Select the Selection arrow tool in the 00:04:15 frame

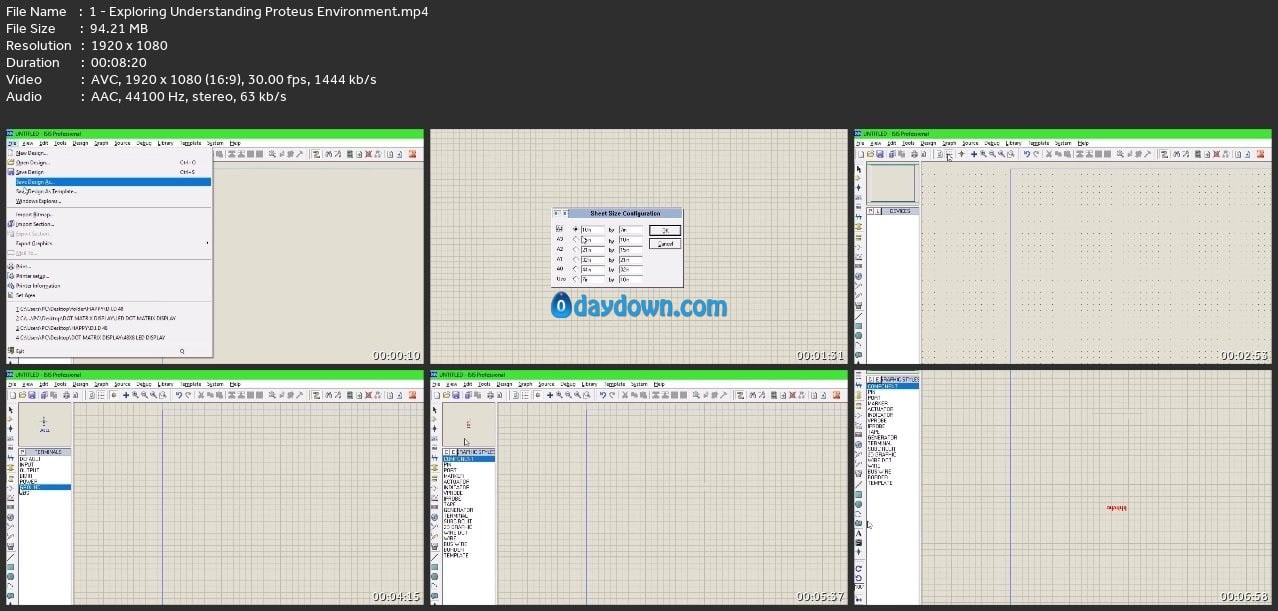pos(11,409)
